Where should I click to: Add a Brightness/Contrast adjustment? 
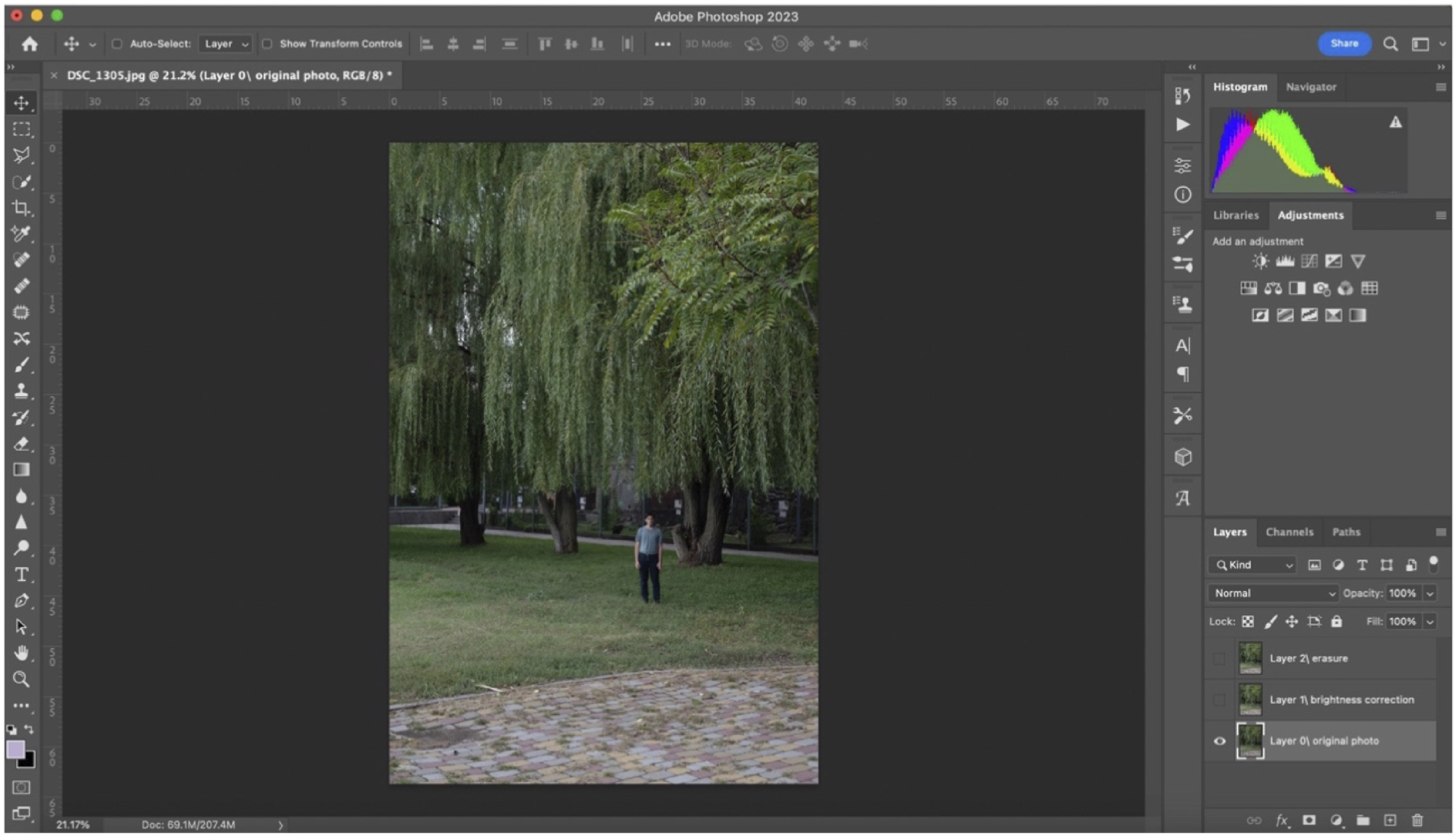[x=1260, y=261]
